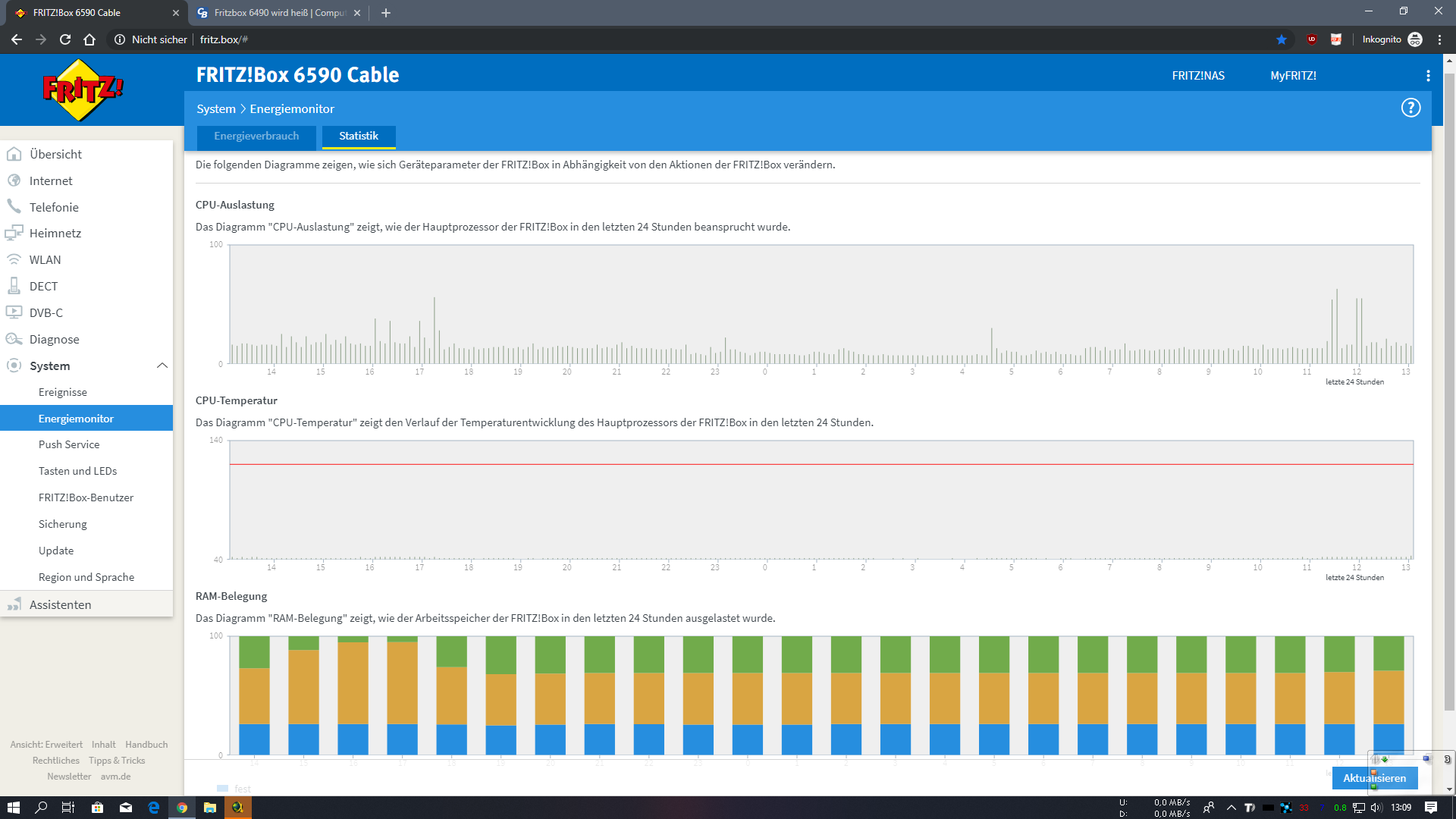Expand the Internet menu
Screen dimensions: 1456x819
pyautogui.click(x=51, y=180)
